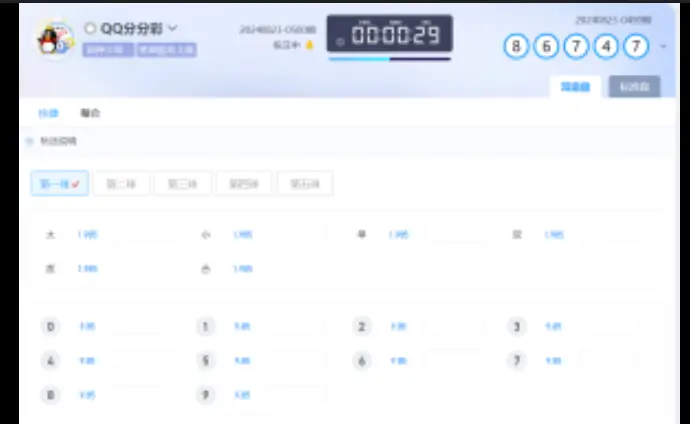
Task: Expand the quick-bet row toggle icon
Action: tap(29, 141)
